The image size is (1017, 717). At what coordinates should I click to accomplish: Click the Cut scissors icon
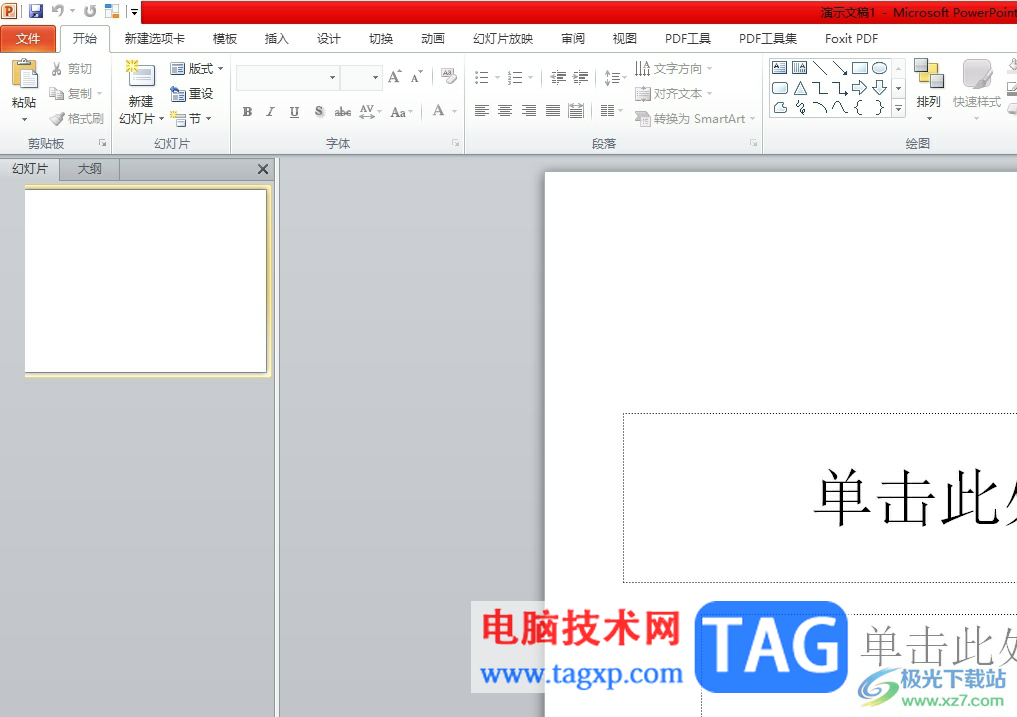click(56, 69)
